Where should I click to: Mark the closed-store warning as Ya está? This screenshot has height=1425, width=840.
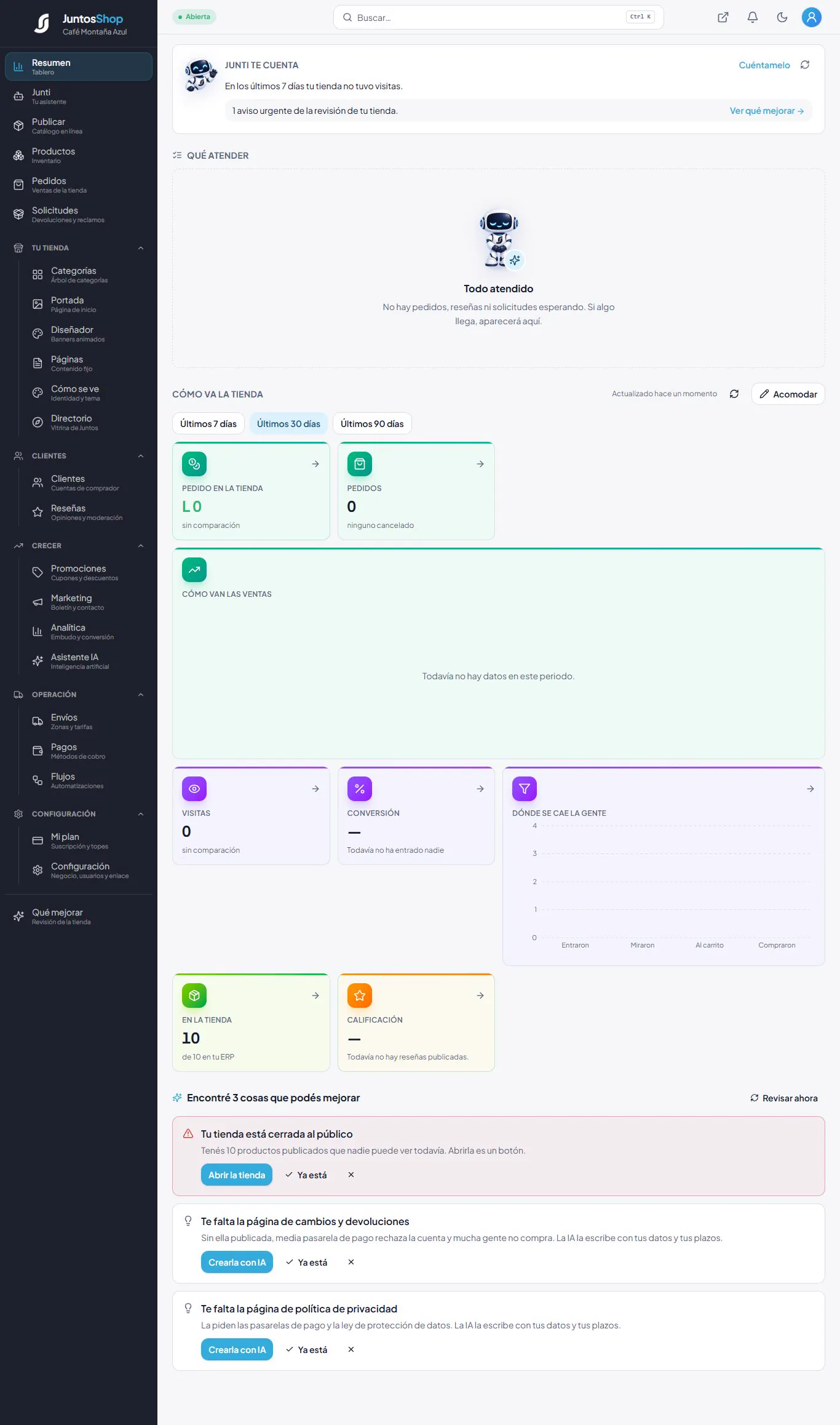306,1175
